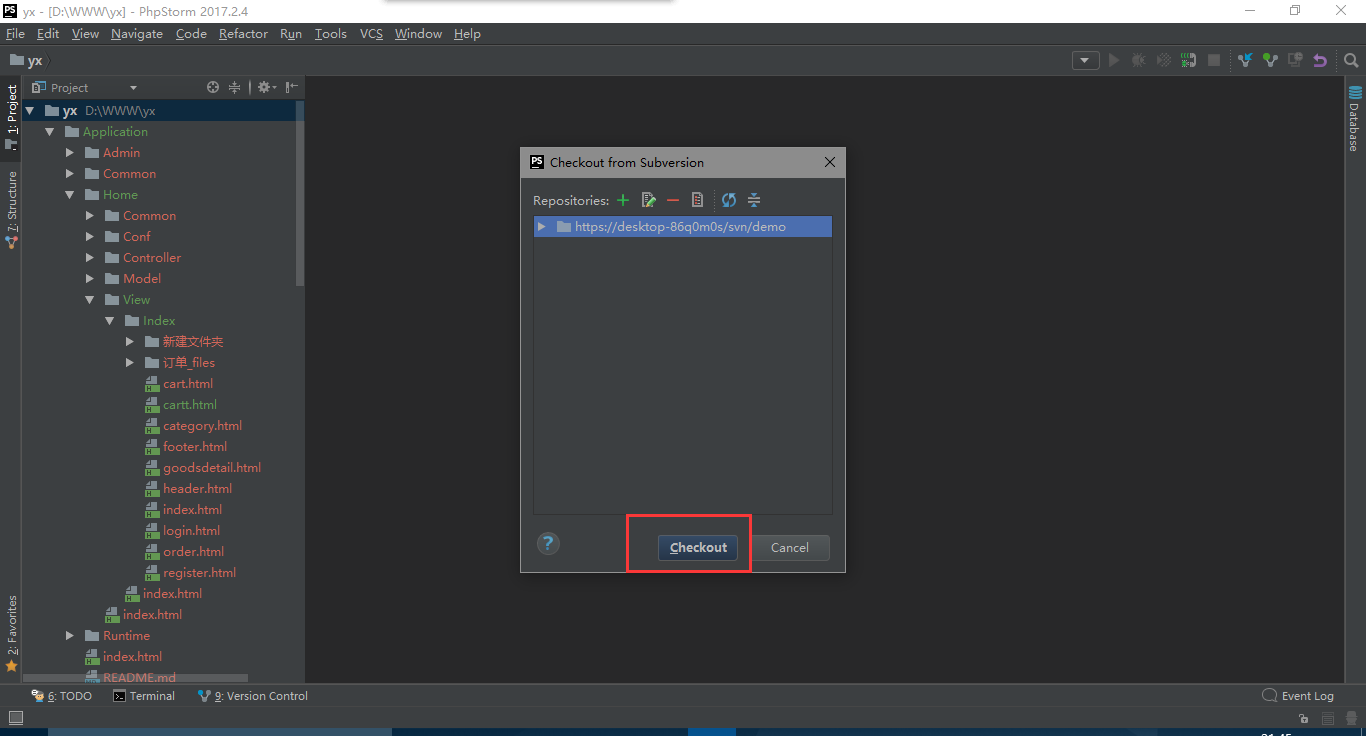This screenshot has width=1366, height=736.
Task: Remove repository with red minus icon
Action: 673,200
